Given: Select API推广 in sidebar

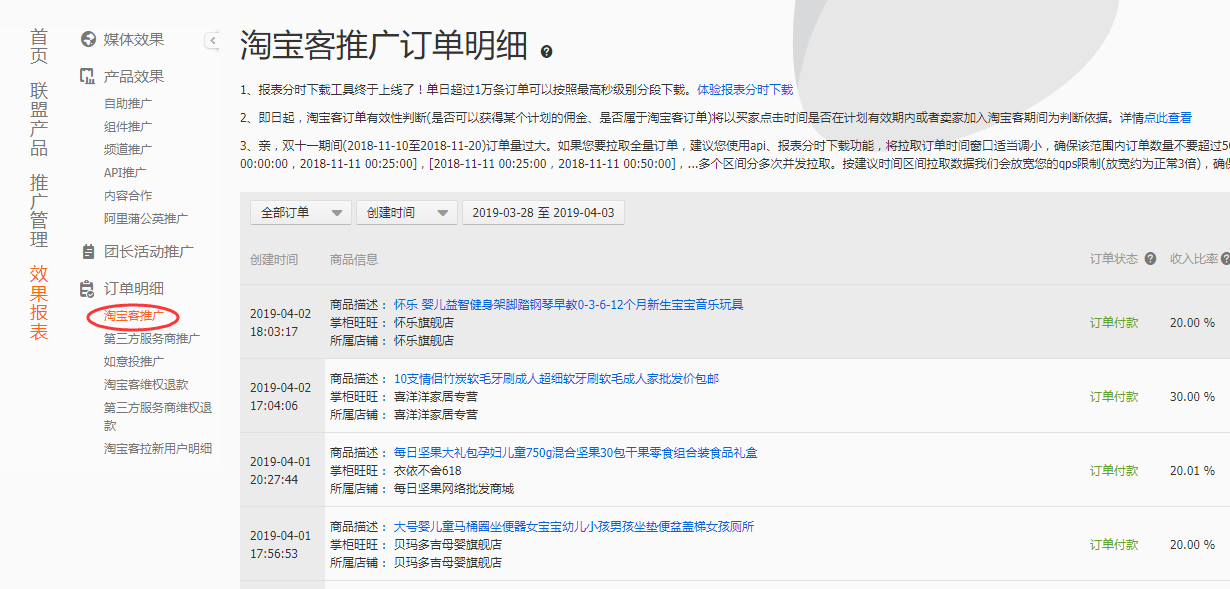Looking at the screenshot, I should pyautogui.click(x=125, y=172).
